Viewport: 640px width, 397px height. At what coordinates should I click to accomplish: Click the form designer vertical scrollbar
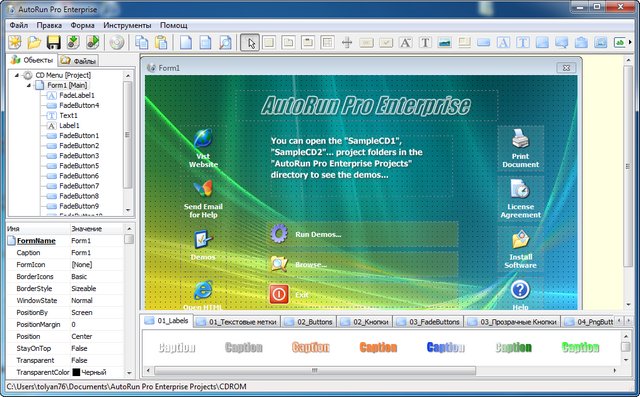click(629, 166)
